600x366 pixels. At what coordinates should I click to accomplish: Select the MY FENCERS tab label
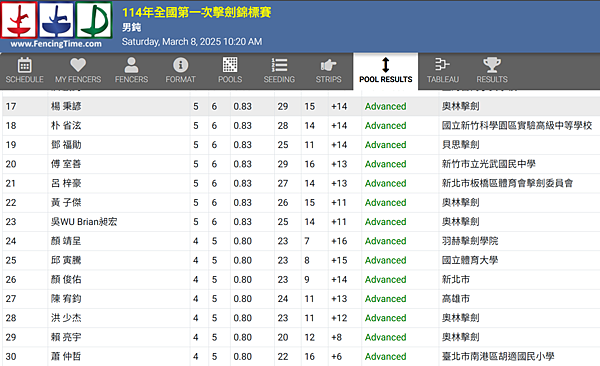[x=78, y=79]
